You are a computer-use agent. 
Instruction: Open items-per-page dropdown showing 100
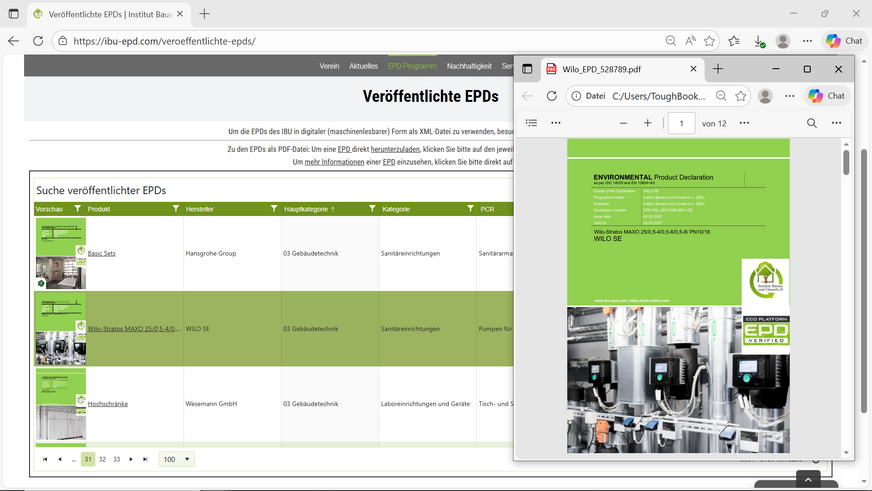[177, 459]
